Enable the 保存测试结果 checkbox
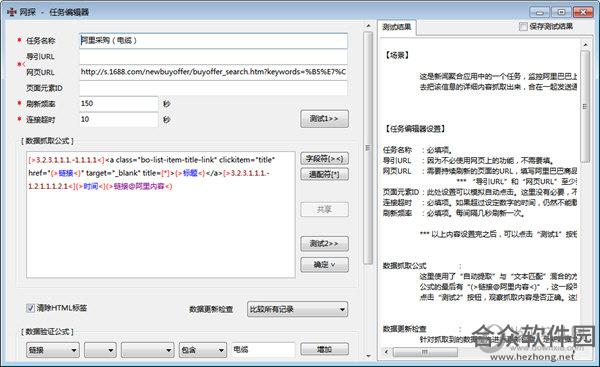Screen dimensions: 600x367 coord(523,26)
